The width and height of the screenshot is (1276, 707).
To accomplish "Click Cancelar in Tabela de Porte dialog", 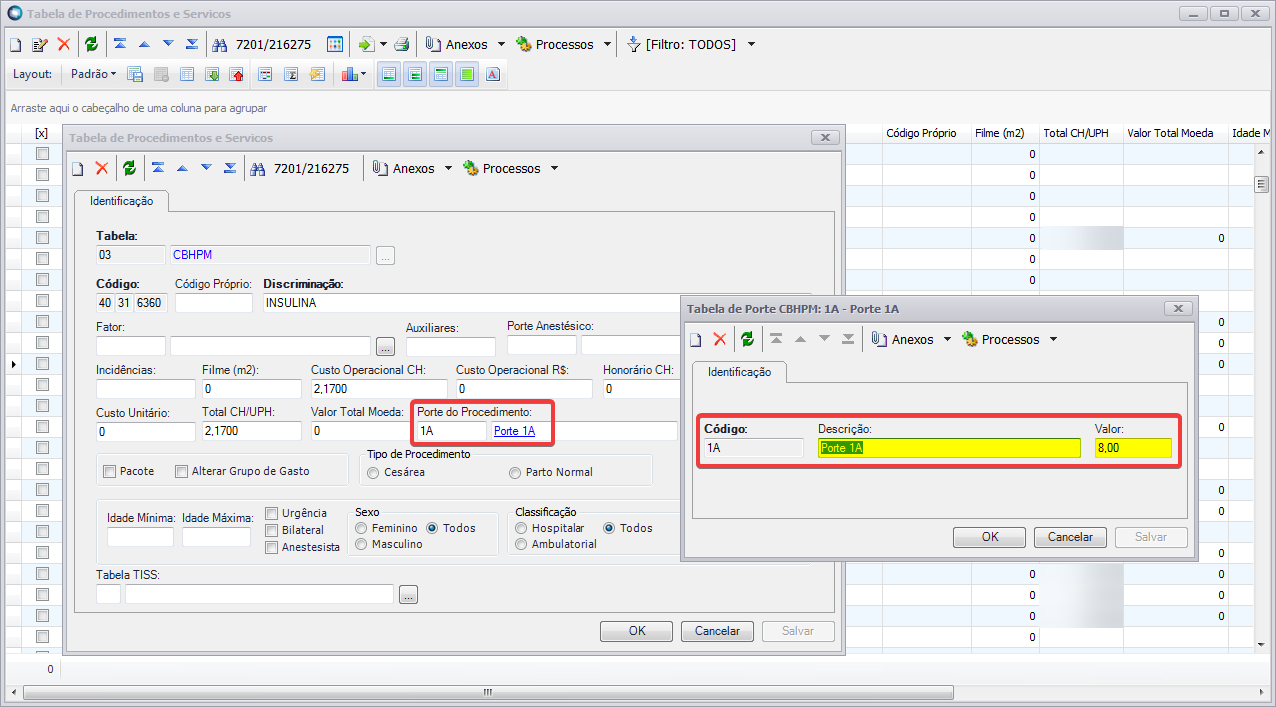I will [x=1070, y=537].
